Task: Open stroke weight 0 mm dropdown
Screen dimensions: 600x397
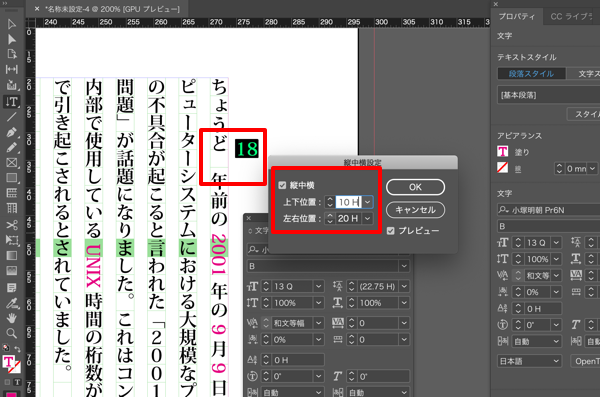Action: click(592, 168)
